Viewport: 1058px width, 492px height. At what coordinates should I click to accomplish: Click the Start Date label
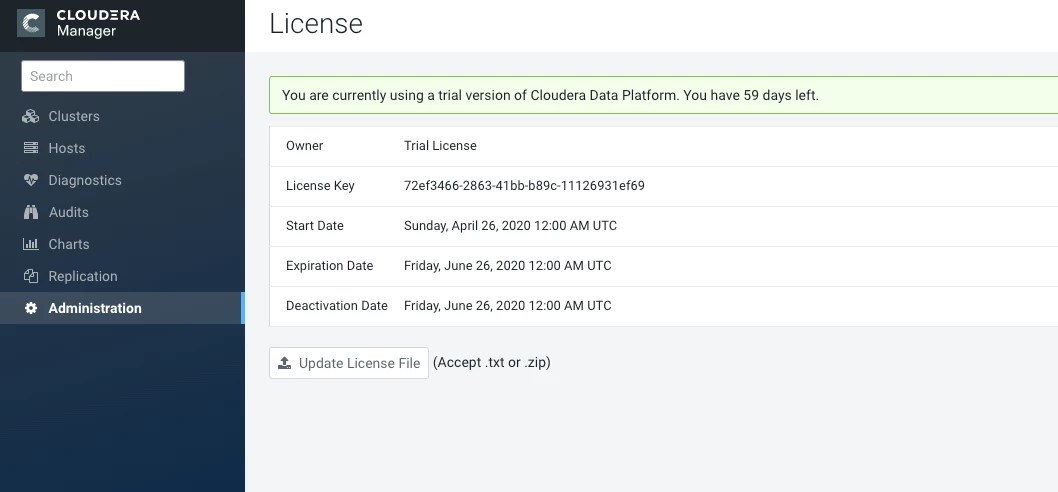(314, 225)
